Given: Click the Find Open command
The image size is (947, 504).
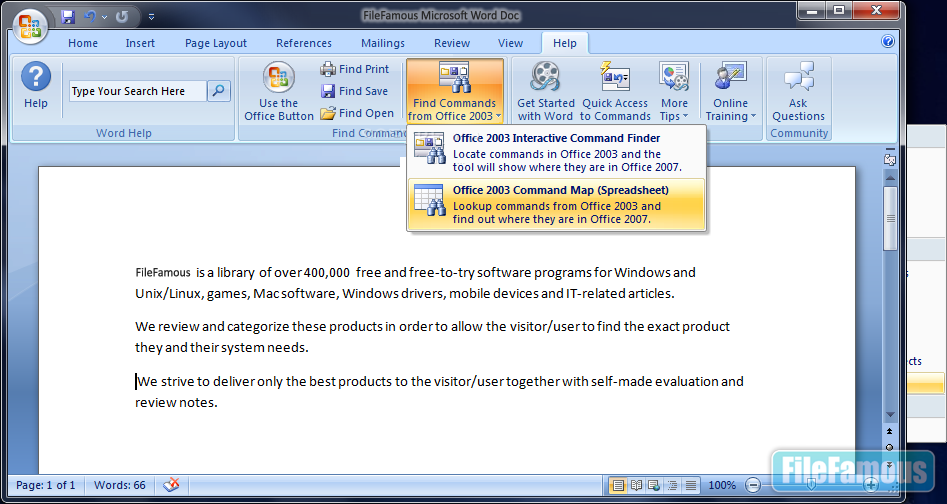Looking at the screenshot, I should pyautogui.click(x=357, y=113).
